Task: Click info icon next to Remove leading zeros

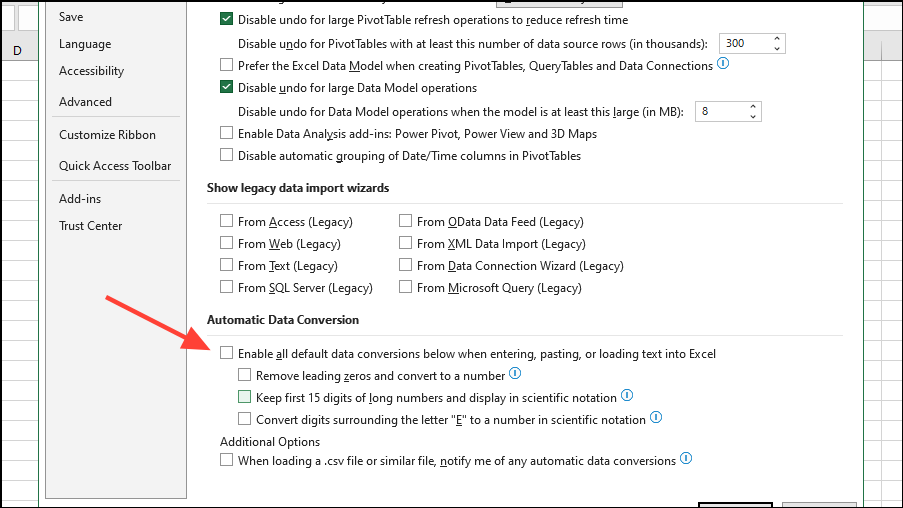Action: pyautogui.click(x=515, y=374)
